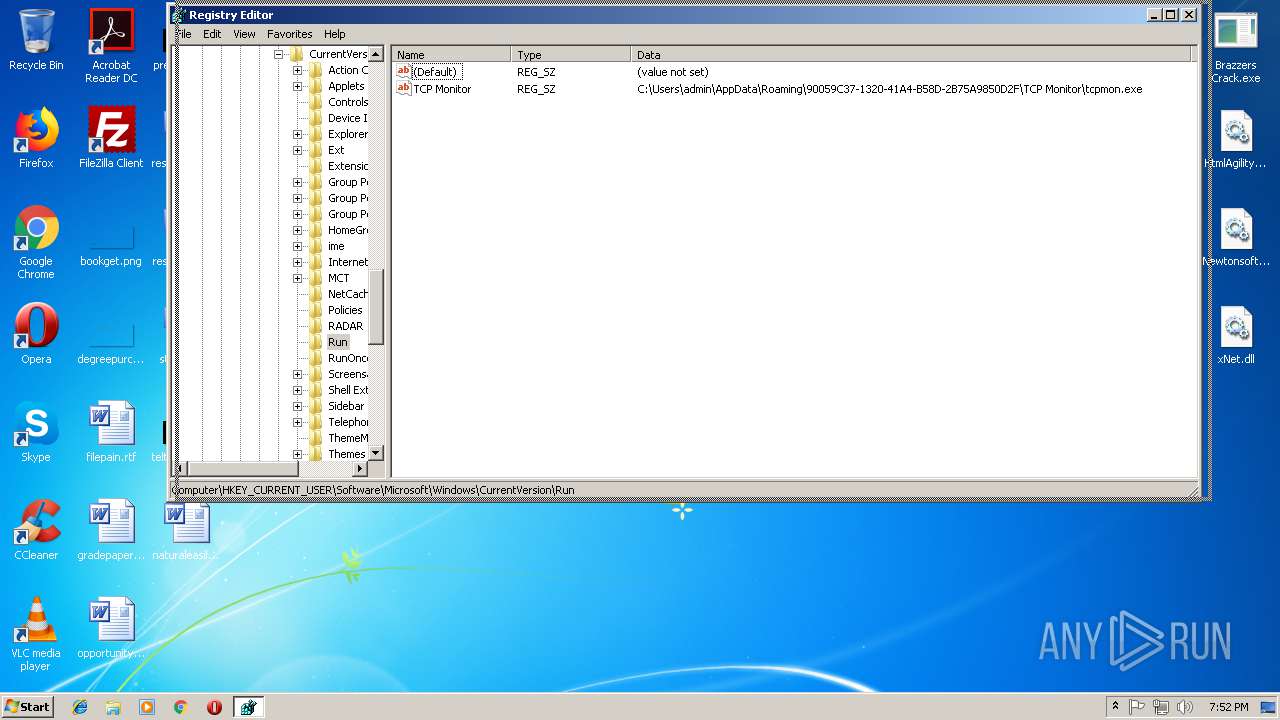This screenshot has width=1280, height=720.
Task: Select the NetCache key in tree
Action: [347, 294]
